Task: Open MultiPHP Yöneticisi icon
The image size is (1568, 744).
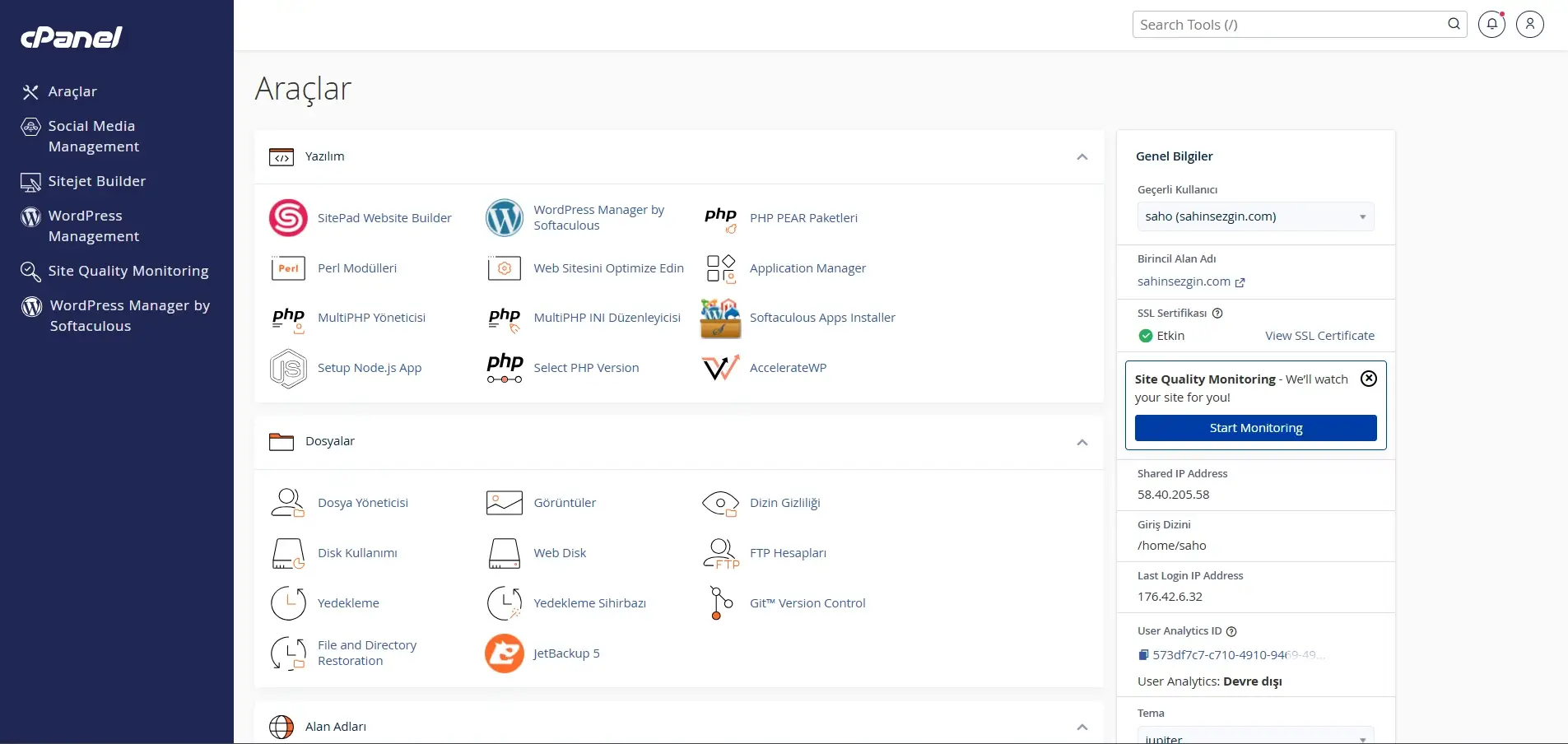Action: tap(288, 319)
